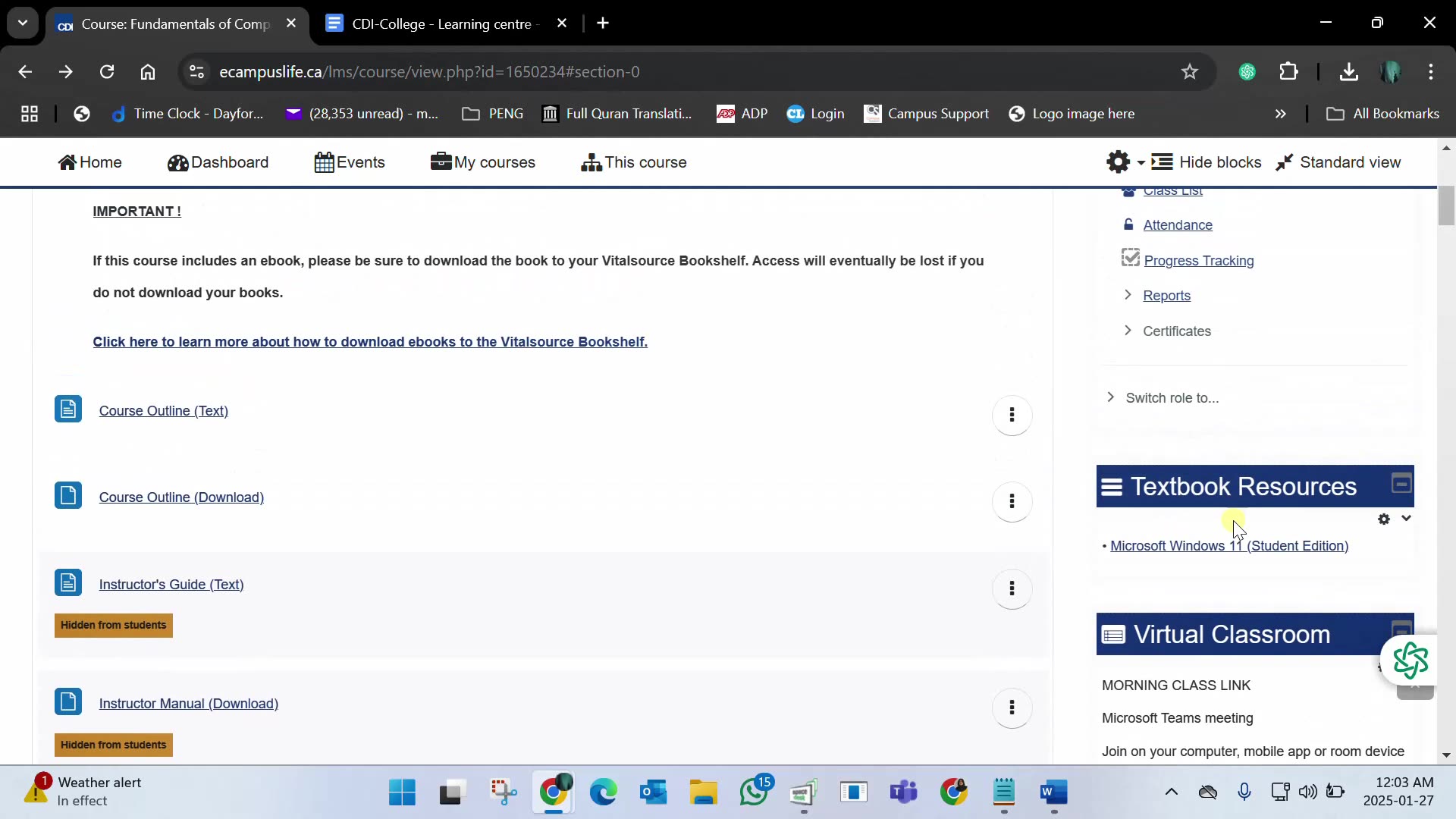Toggle Hide blocks in the navbar
This screenshot has width=1456, height=819.
point(1207,162)
